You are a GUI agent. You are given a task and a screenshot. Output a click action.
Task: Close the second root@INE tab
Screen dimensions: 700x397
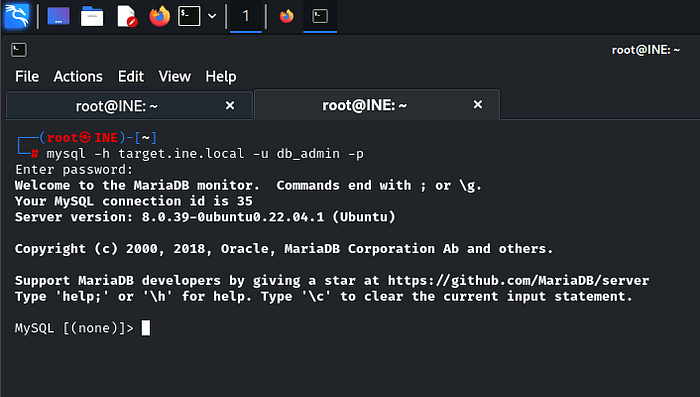point(478,104)
